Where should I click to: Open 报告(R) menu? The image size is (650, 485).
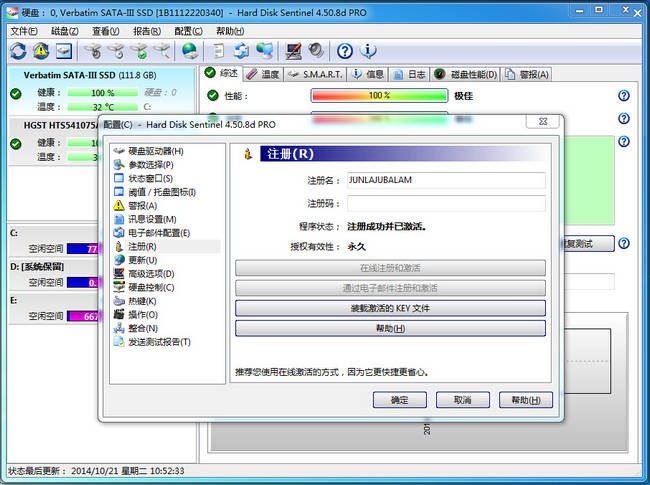[147, 31]
